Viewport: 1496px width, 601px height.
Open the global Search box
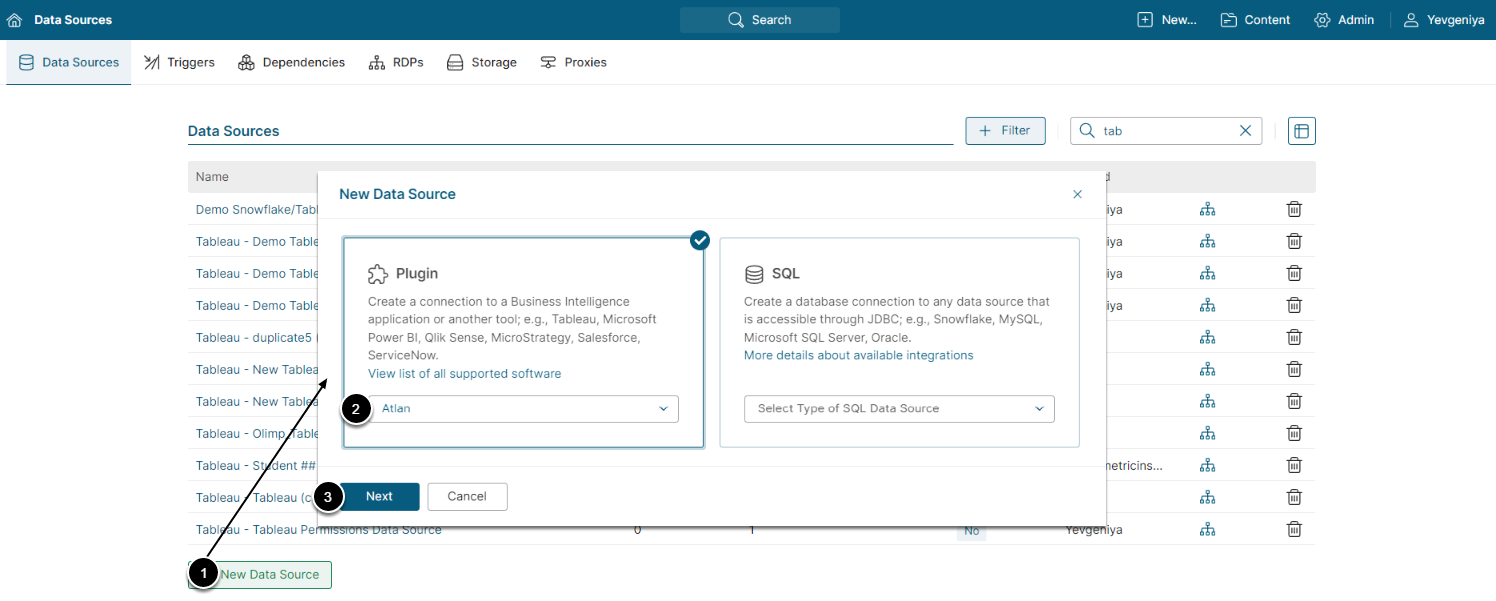tap(759, 20)
